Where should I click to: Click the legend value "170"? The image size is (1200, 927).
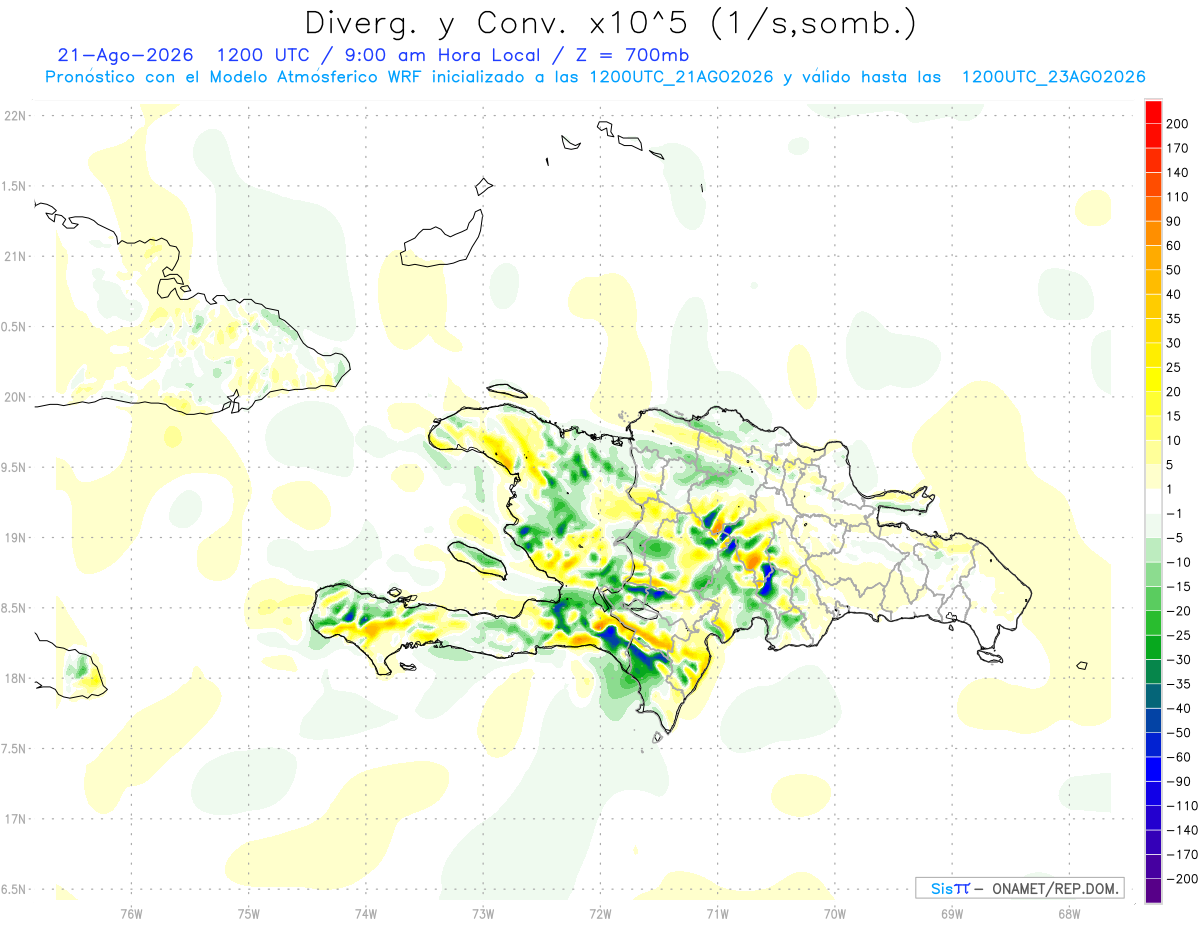coord(1177,148)
